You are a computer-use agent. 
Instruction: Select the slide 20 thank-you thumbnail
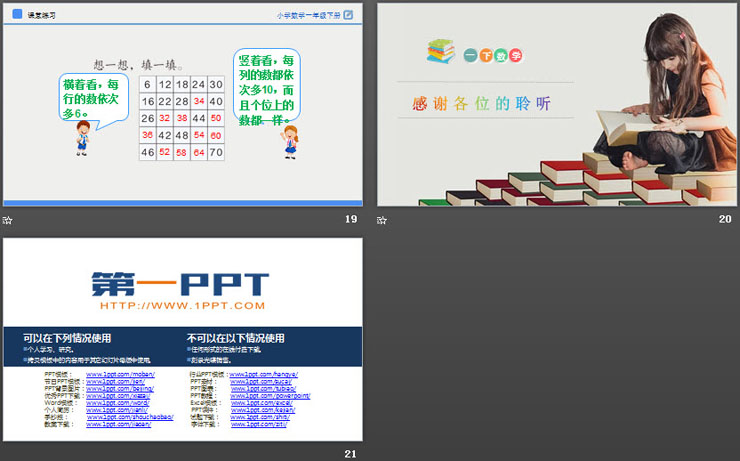point(557,104)
